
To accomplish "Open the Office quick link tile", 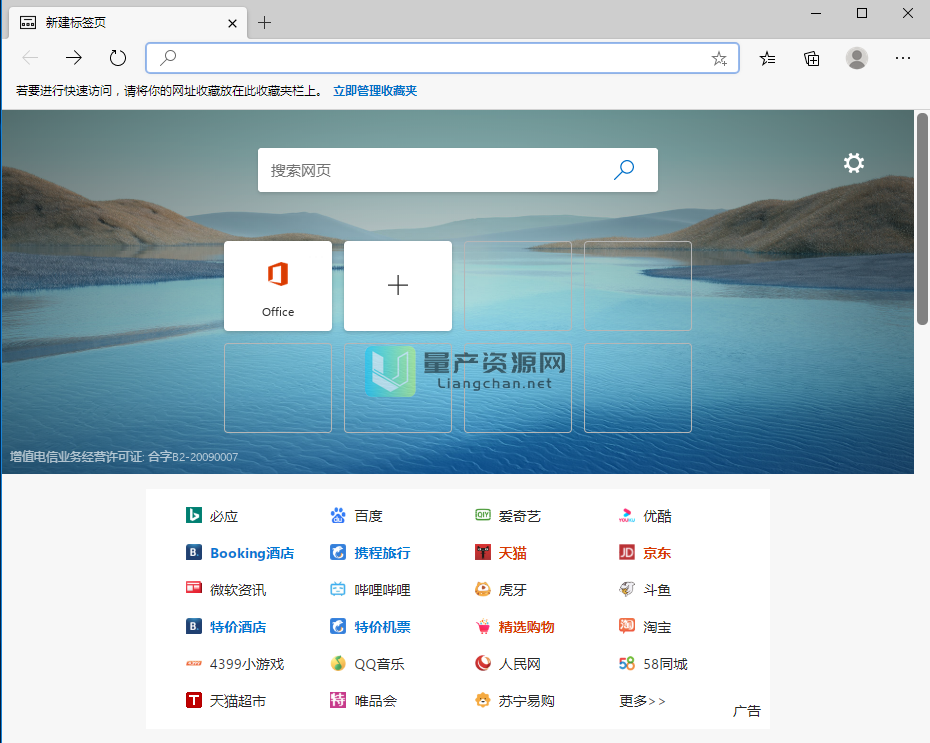I will click(x=278, y=286).
